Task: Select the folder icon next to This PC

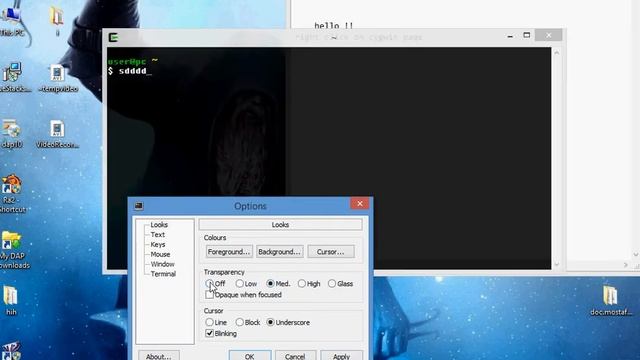Action: click(x=57, y=20)
